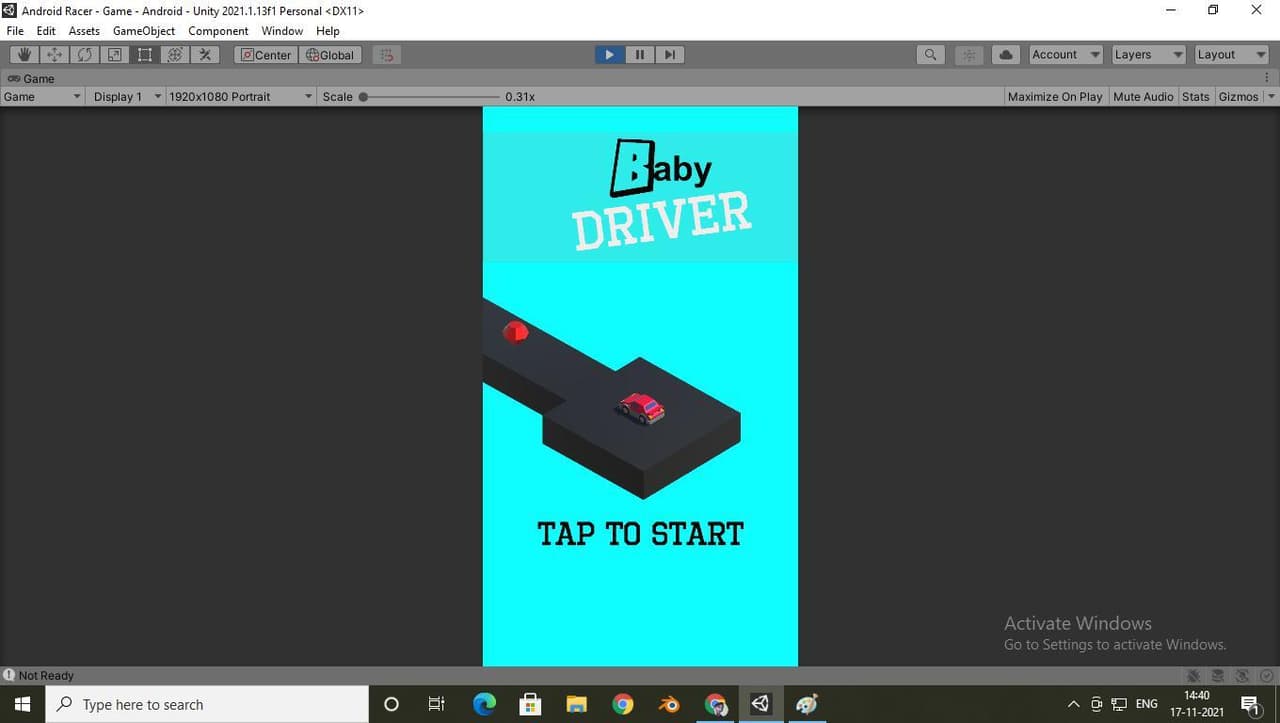Screen dimensions: 1280x723
Task: Select the Rect tool
Action: (144, 55)
